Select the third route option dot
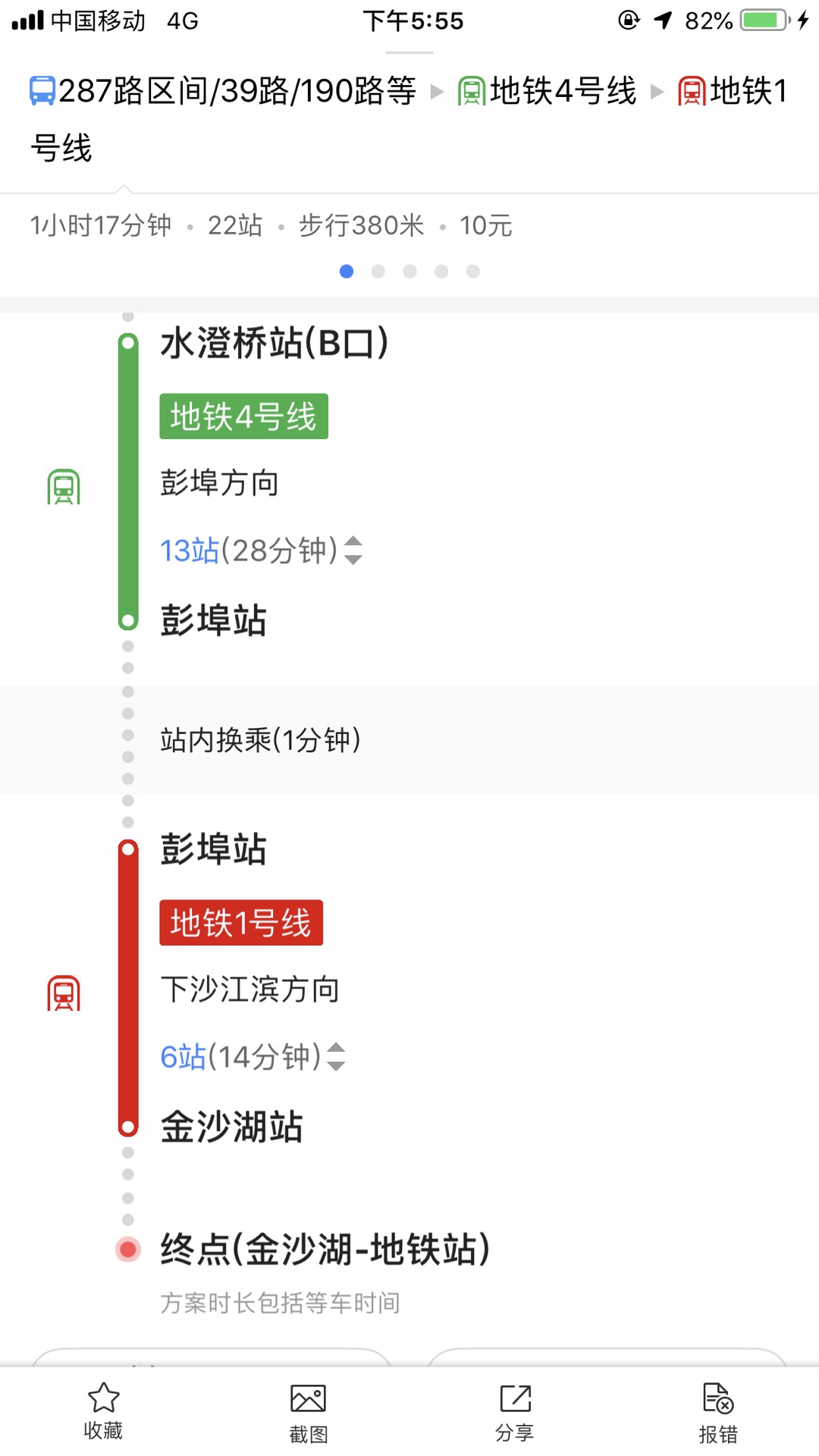The height and width of the screenshot is (1456, 819). (x=409, y=271)
